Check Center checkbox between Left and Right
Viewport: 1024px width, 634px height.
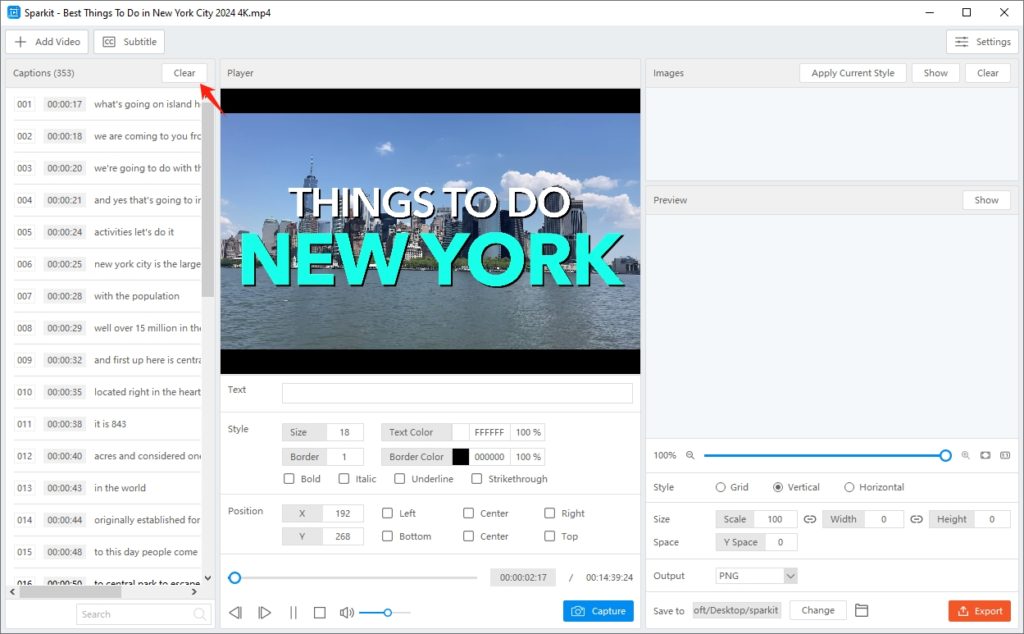tap(468, 513)
